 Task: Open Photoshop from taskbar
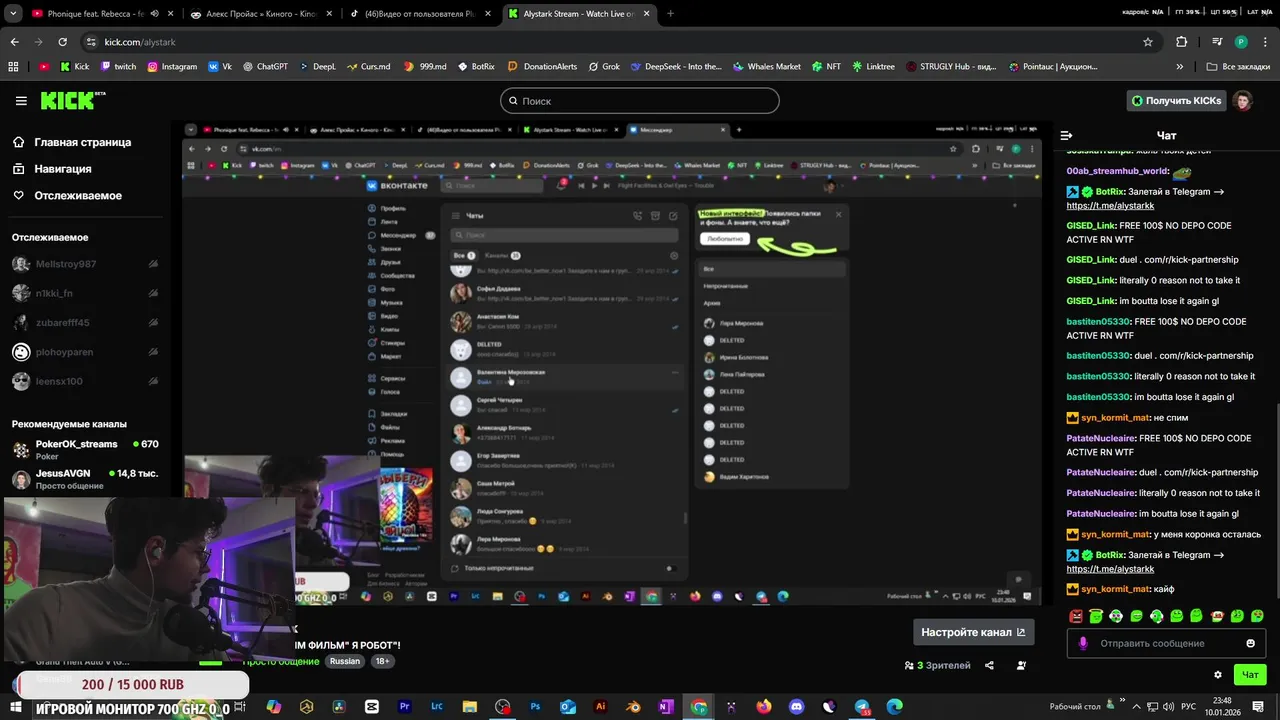click(535, 706)
